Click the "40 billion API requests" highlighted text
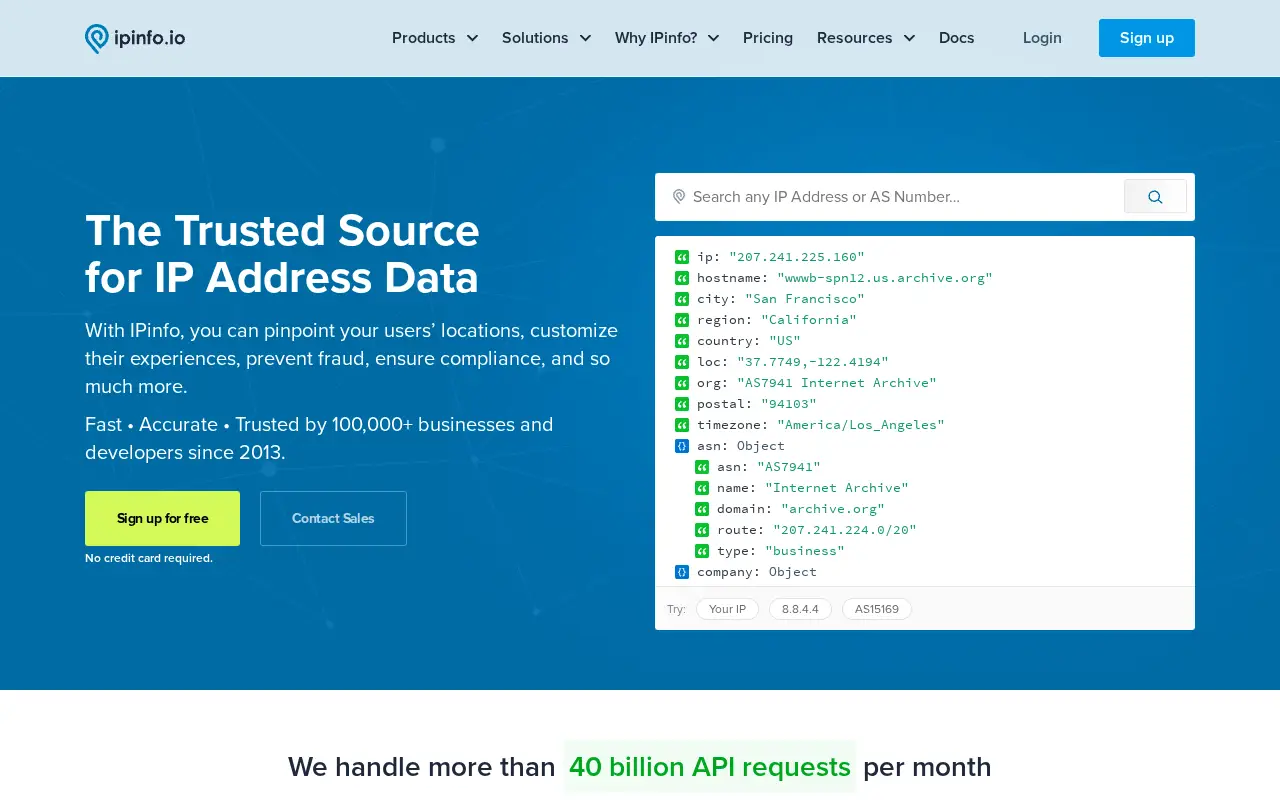1280x800 pixels. (x=710, y=767)
